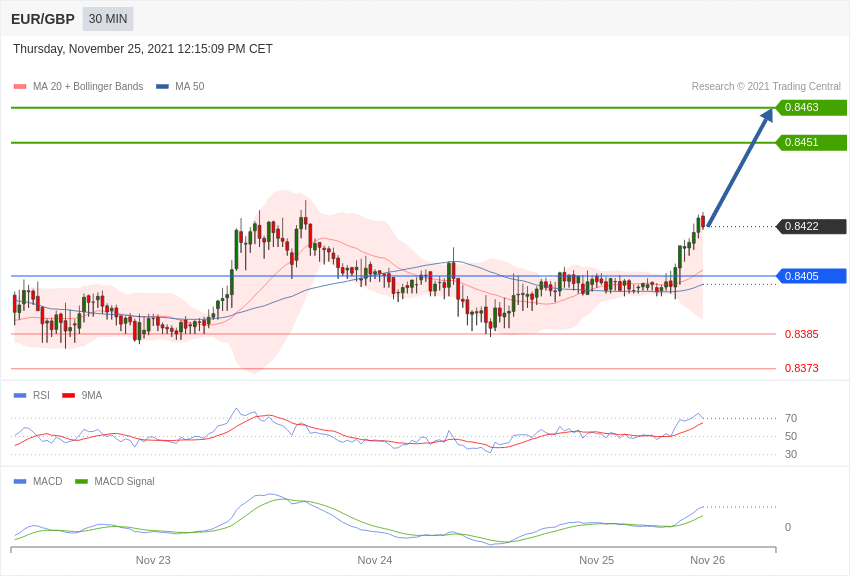Viewport: 850px width, 576px height.
Task: Click the RSI legend swatch
Action: 20,396
